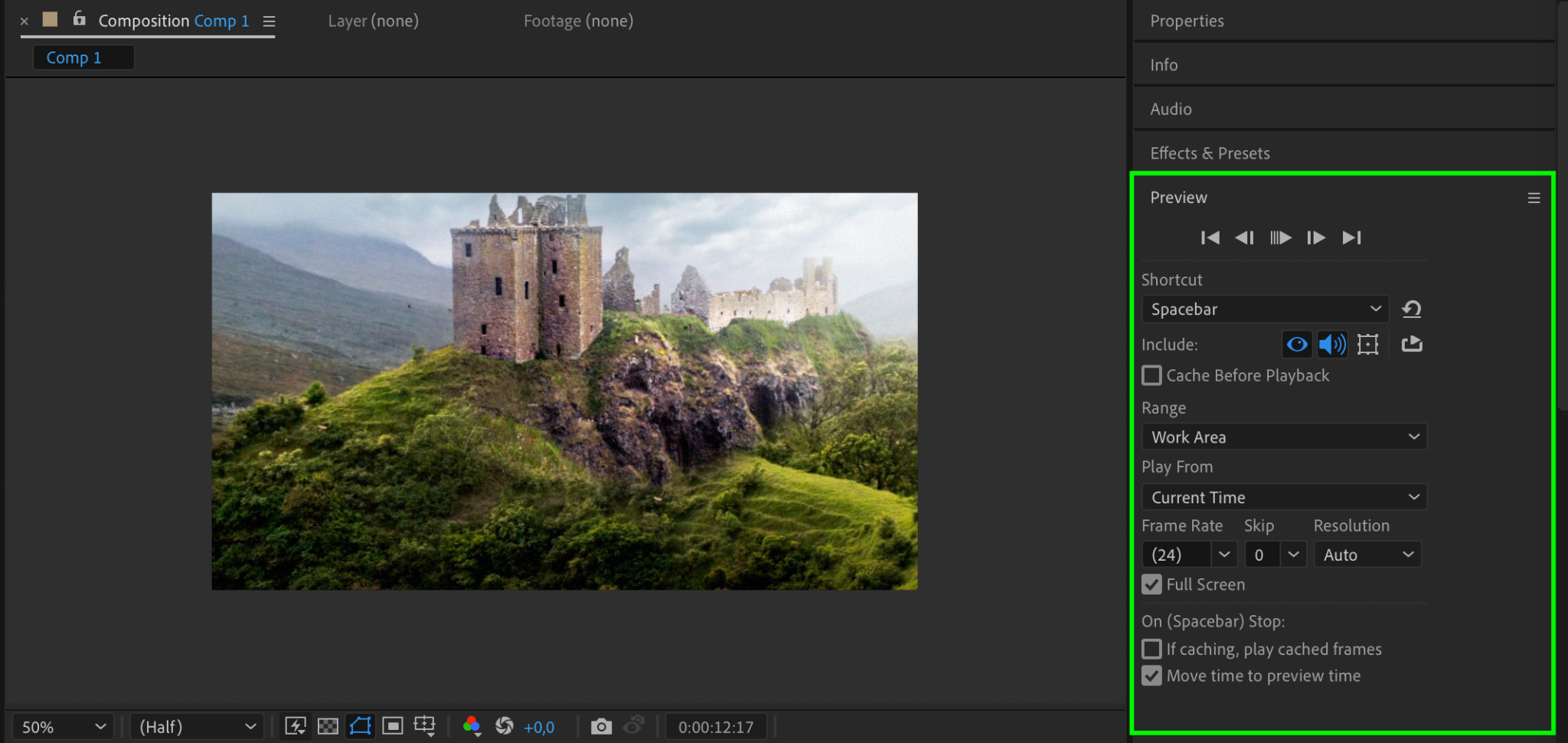This screenshot has width=1568, height=743.
Task: Expand the 50% magnification dropdown
Action: tap(63, 727)
